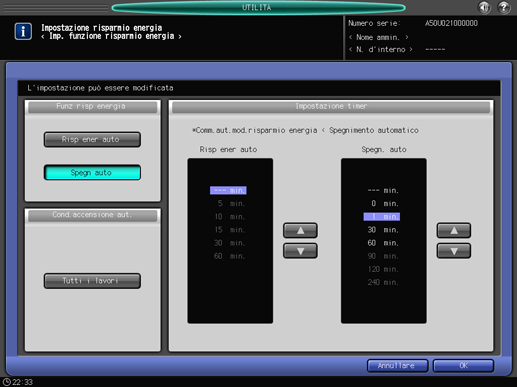Pick '60 min.' in Spegn. auto list
The width and height of the screenshot is (517, 387).
click(382, 243)
